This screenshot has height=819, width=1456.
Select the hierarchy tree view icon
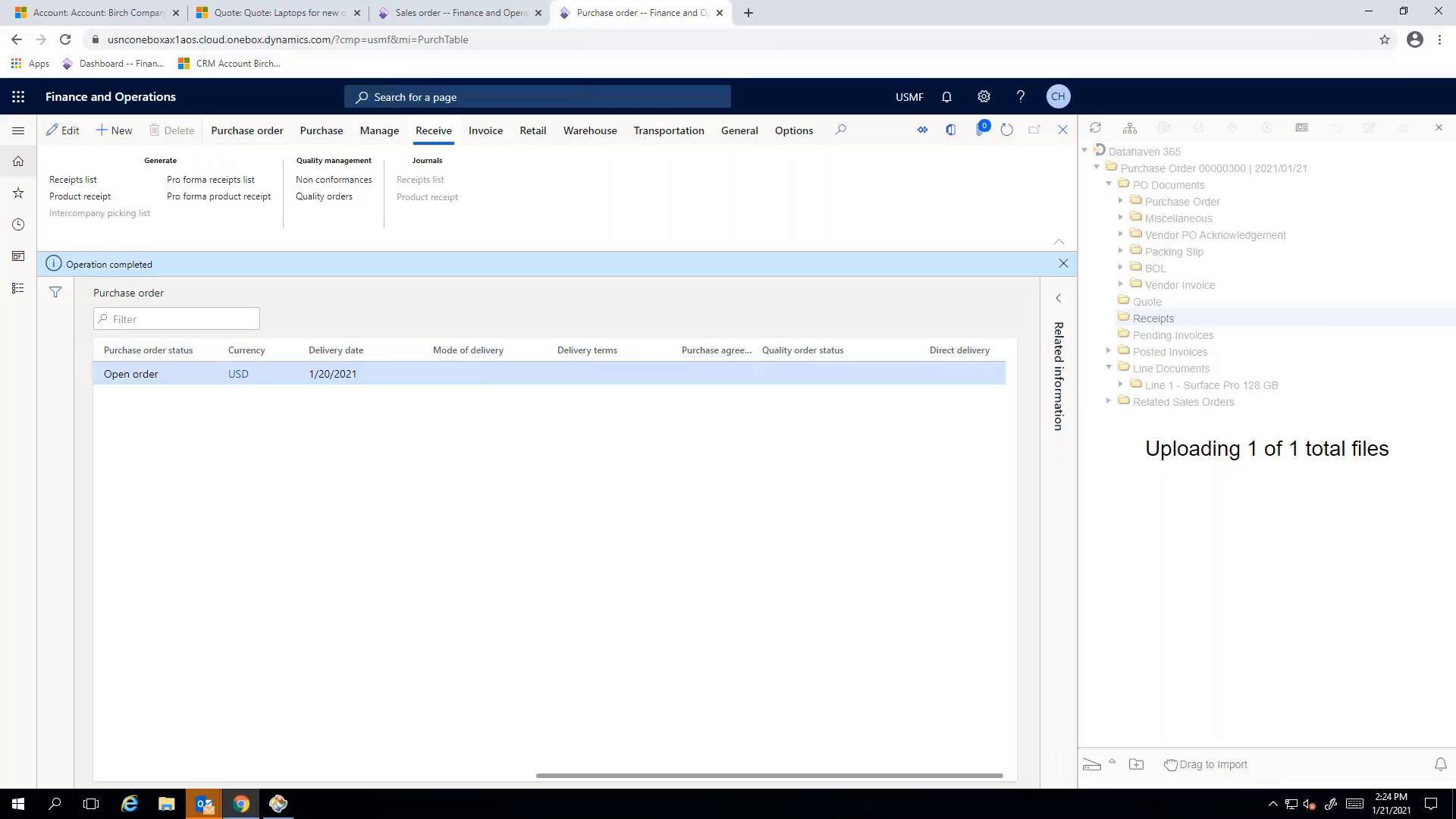(1130, 128)
